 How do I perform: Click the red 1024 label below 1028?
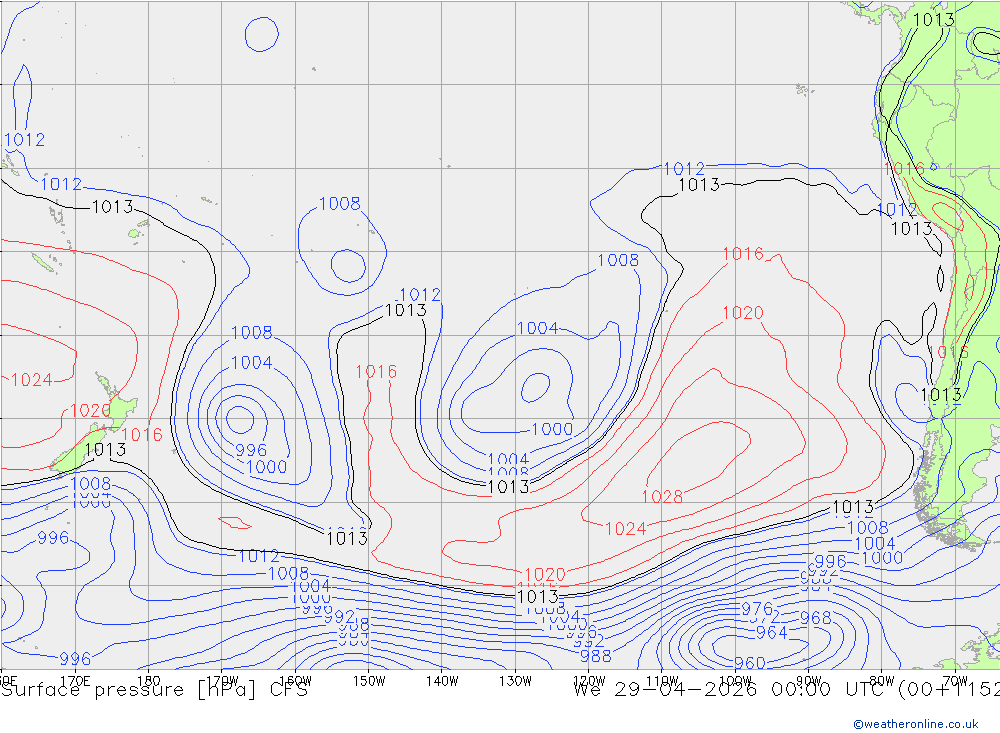626,529
